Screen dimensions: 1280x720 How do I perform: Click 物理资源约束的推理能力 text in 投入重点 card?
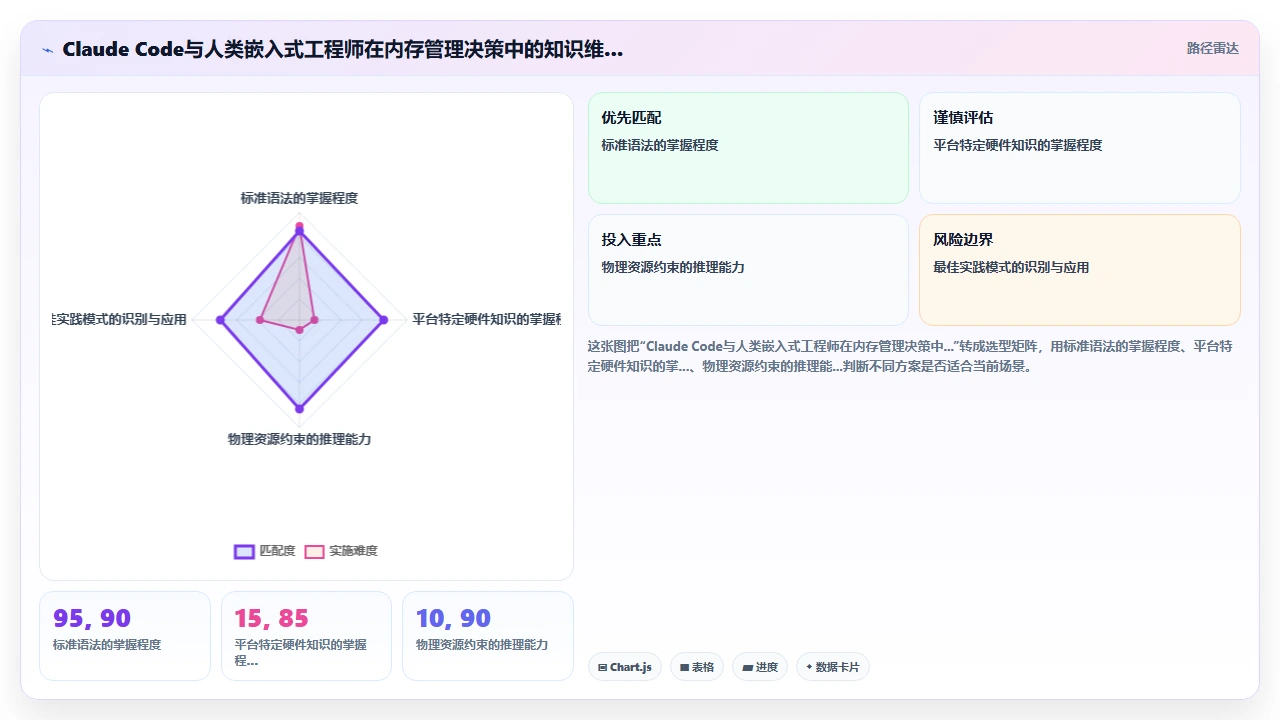673,267
